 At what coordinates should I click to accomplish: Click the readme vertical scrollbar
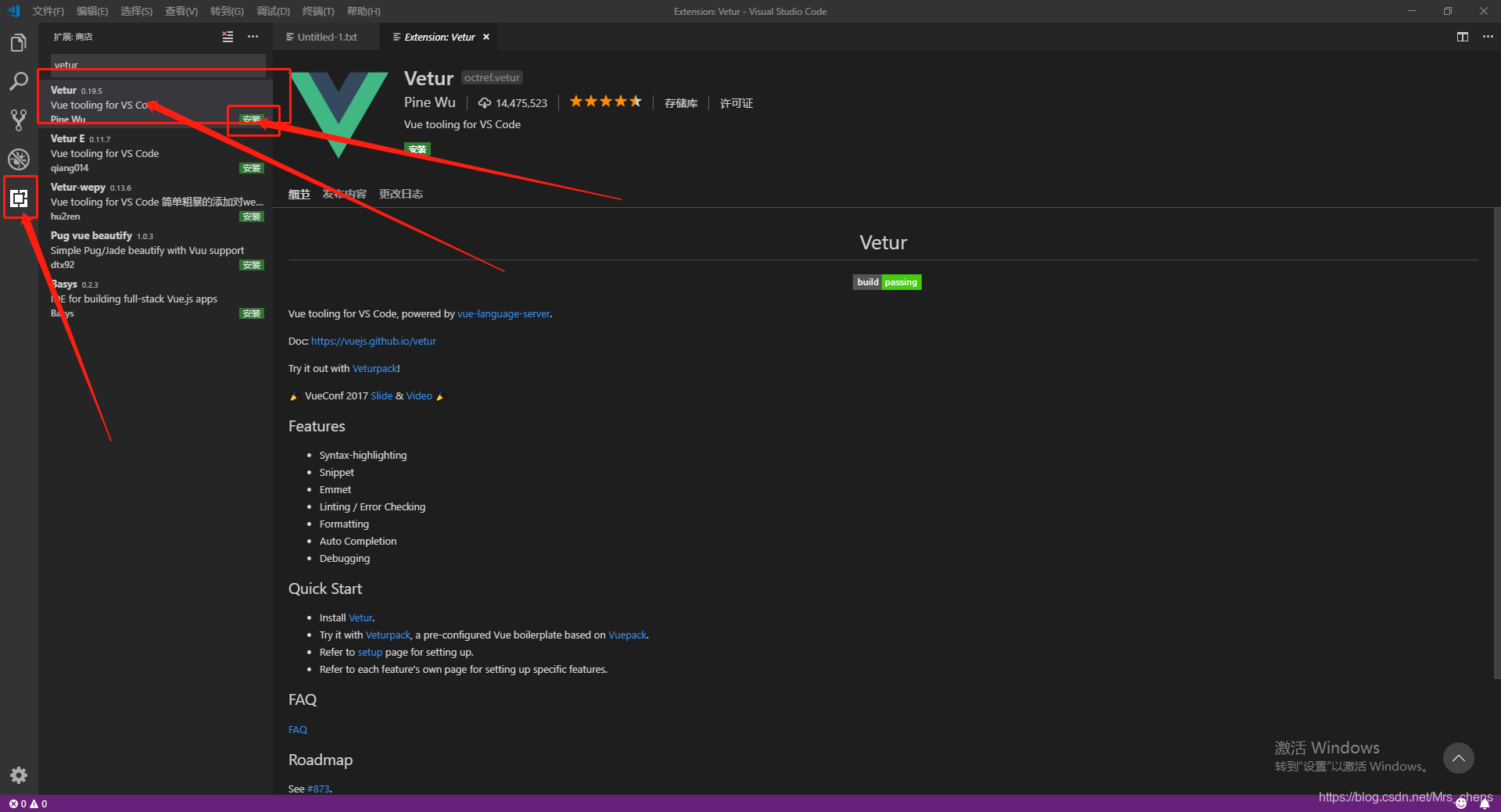pyautogui.click(x=1496, y=443)
